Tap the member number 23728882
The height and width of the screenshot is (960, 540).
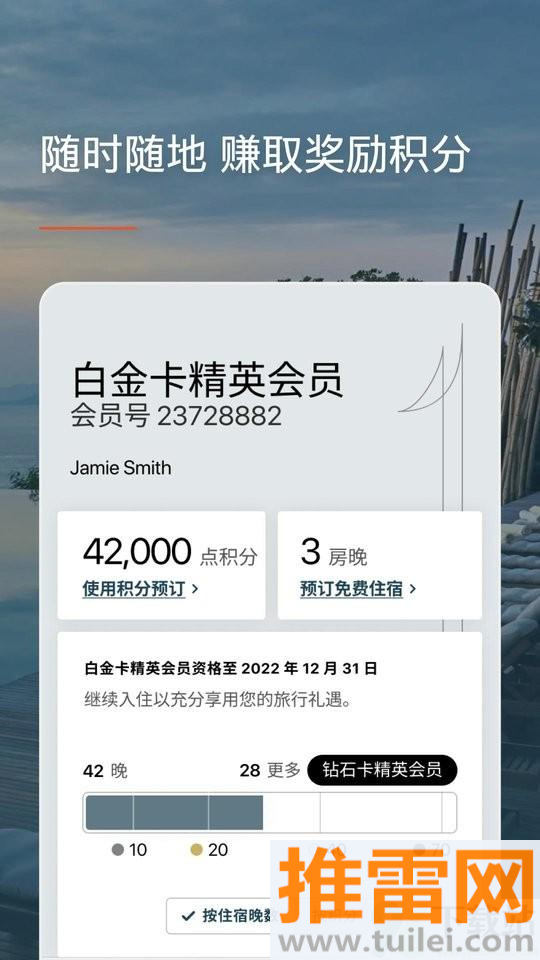pyautogui.click(x=220, y=416)
